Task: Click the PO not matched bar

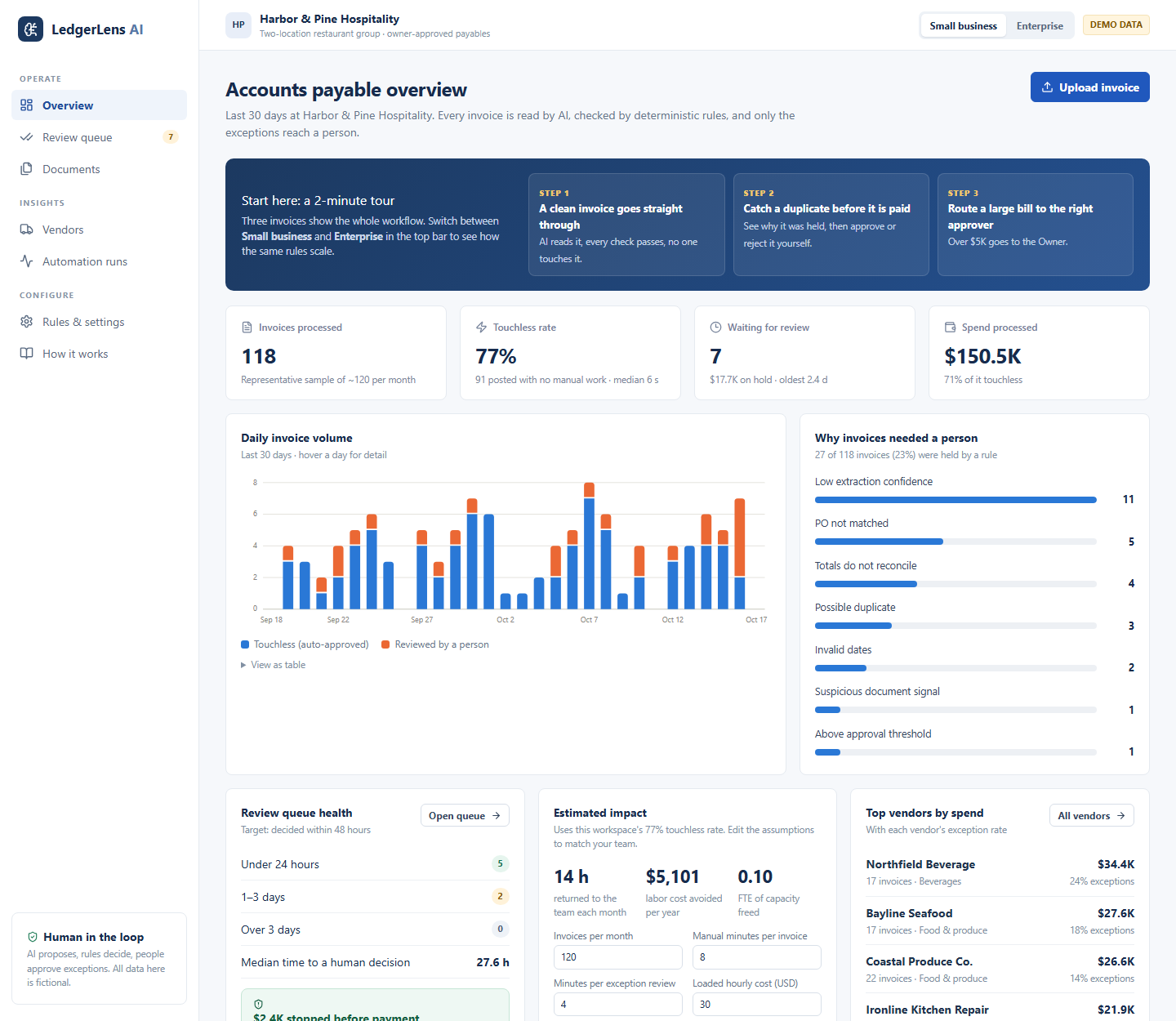Action: (955, 542)
